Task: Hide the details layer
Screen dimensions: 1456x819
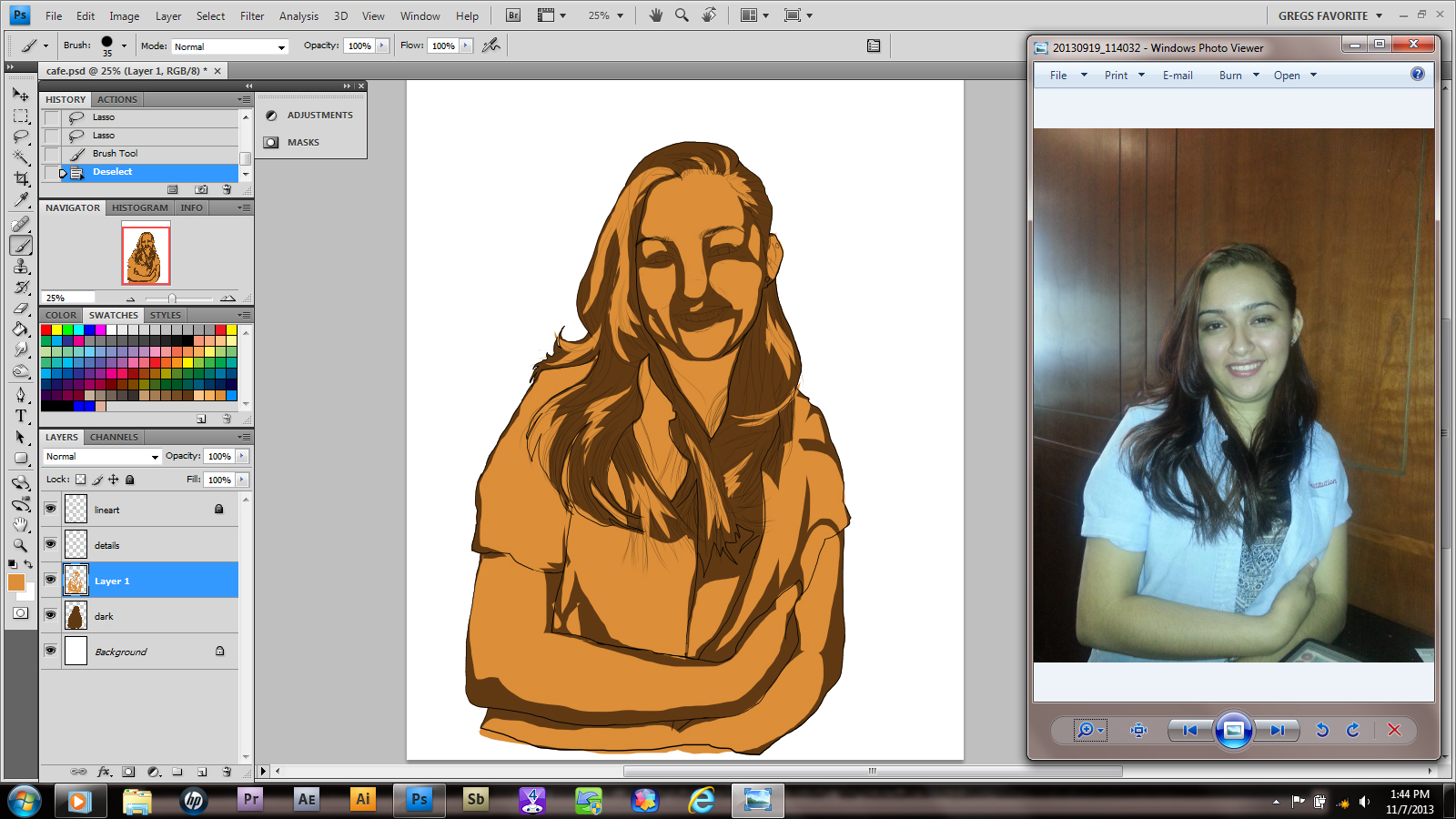Action: [51, 544]
